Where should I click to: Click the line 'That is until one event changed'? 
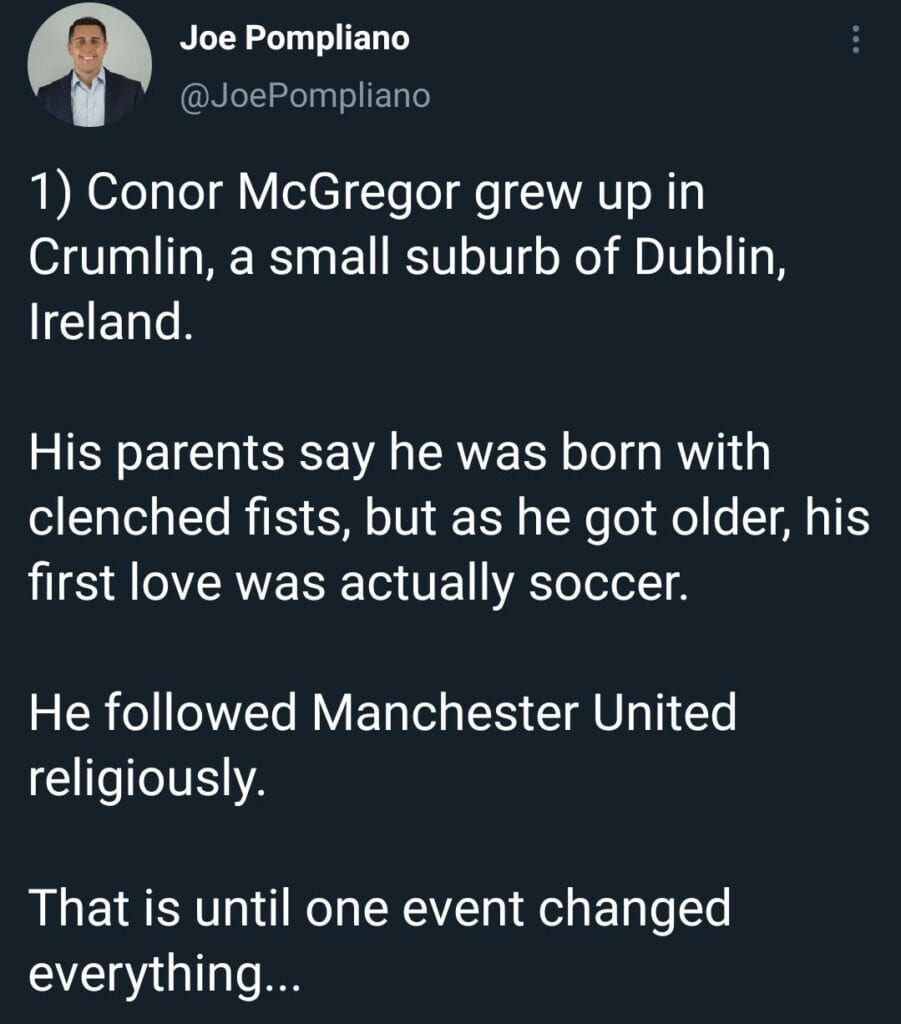point(379,907)
